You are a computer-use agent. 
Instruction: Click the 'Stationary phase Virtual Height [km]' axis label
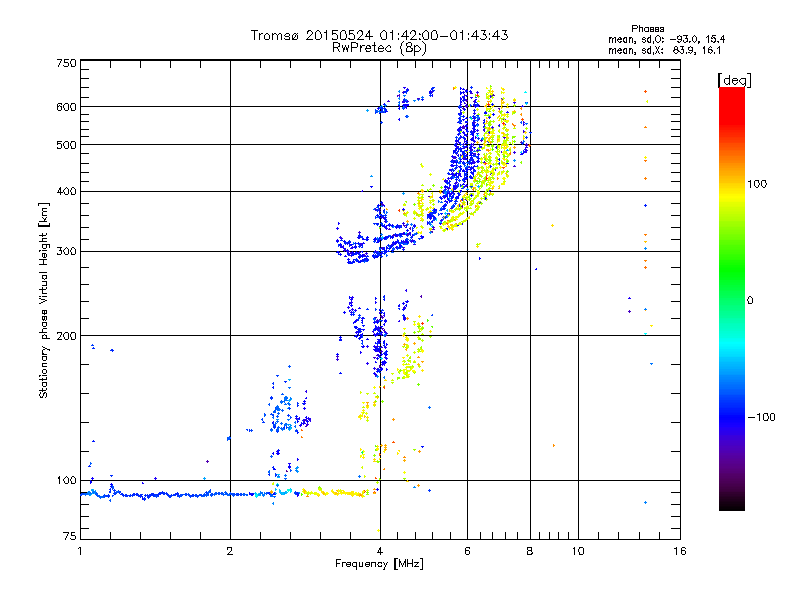coord(44,300)
